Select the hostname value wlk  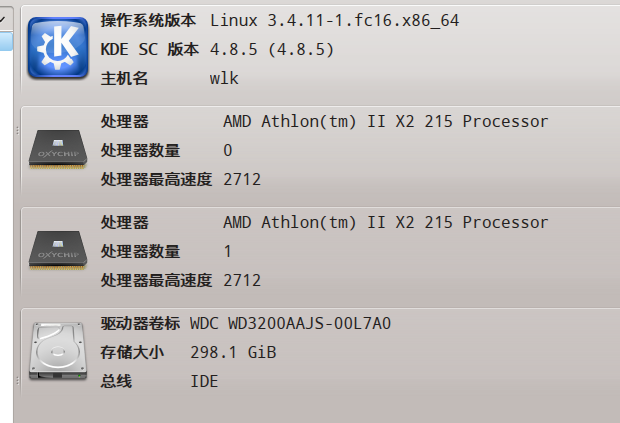pos(224,78)
